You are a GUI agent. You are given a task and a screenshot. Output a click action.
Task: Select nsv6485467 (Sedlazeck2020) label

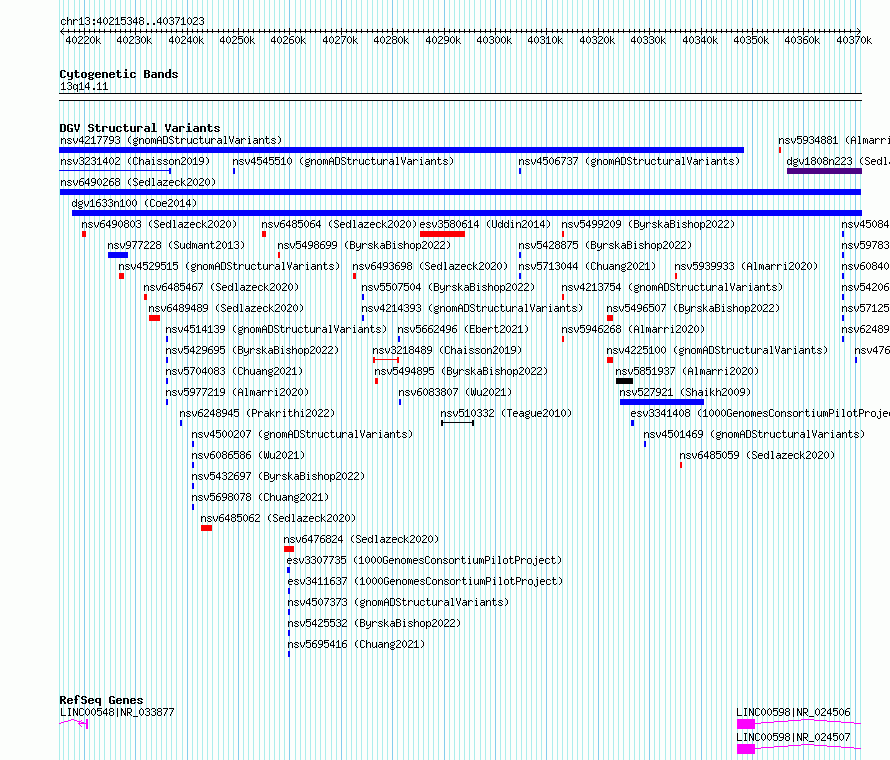click(221, 287)
